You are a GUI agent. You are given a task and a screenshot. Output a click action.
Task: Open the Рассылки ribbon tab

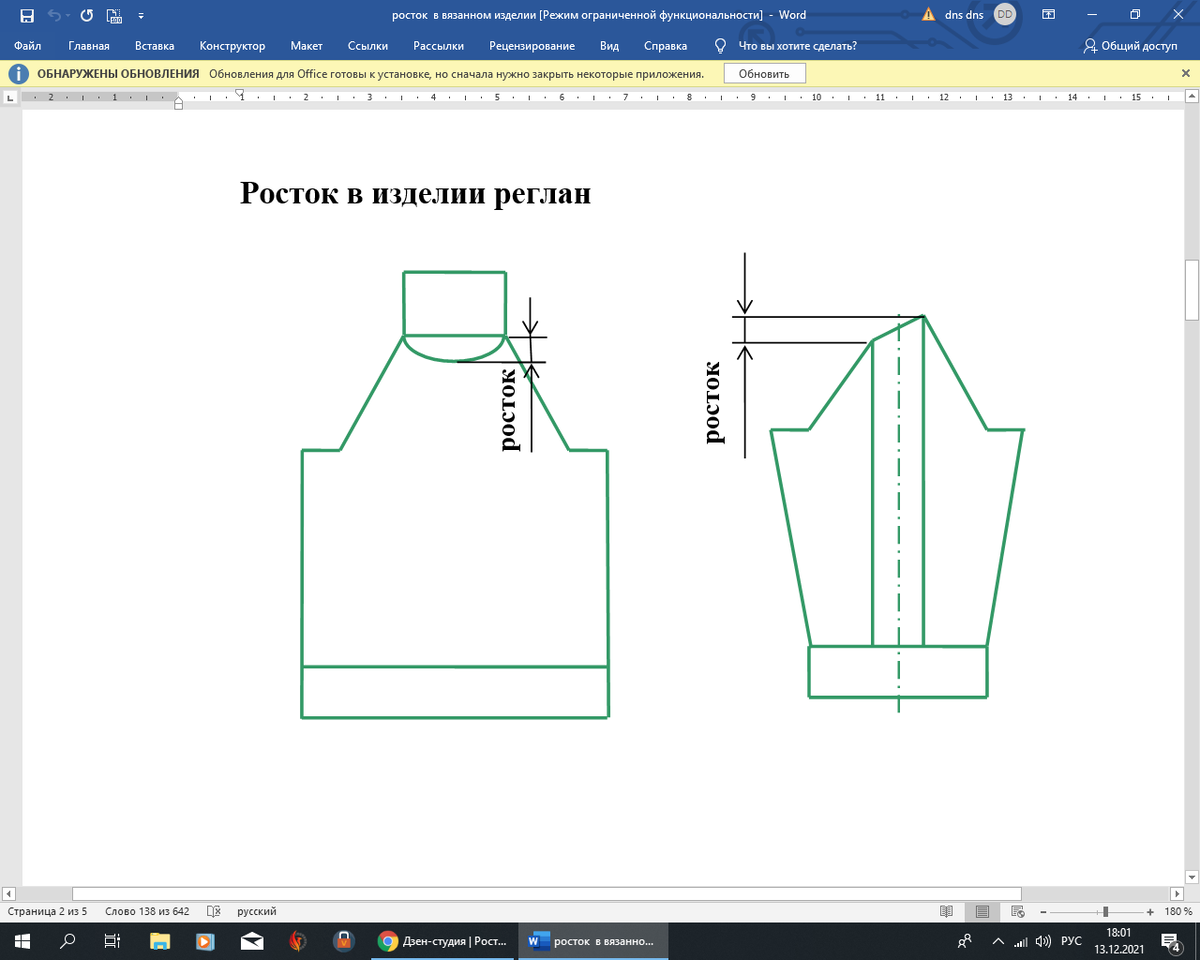438,46
